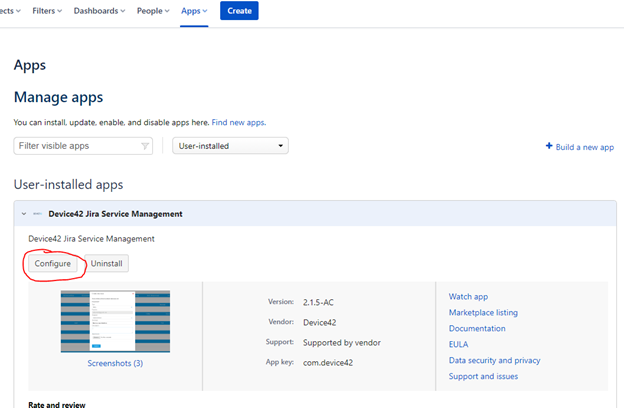Screen dimensions: 624x408
Task: Open the EULA link
Action: (x=458, y=344)
